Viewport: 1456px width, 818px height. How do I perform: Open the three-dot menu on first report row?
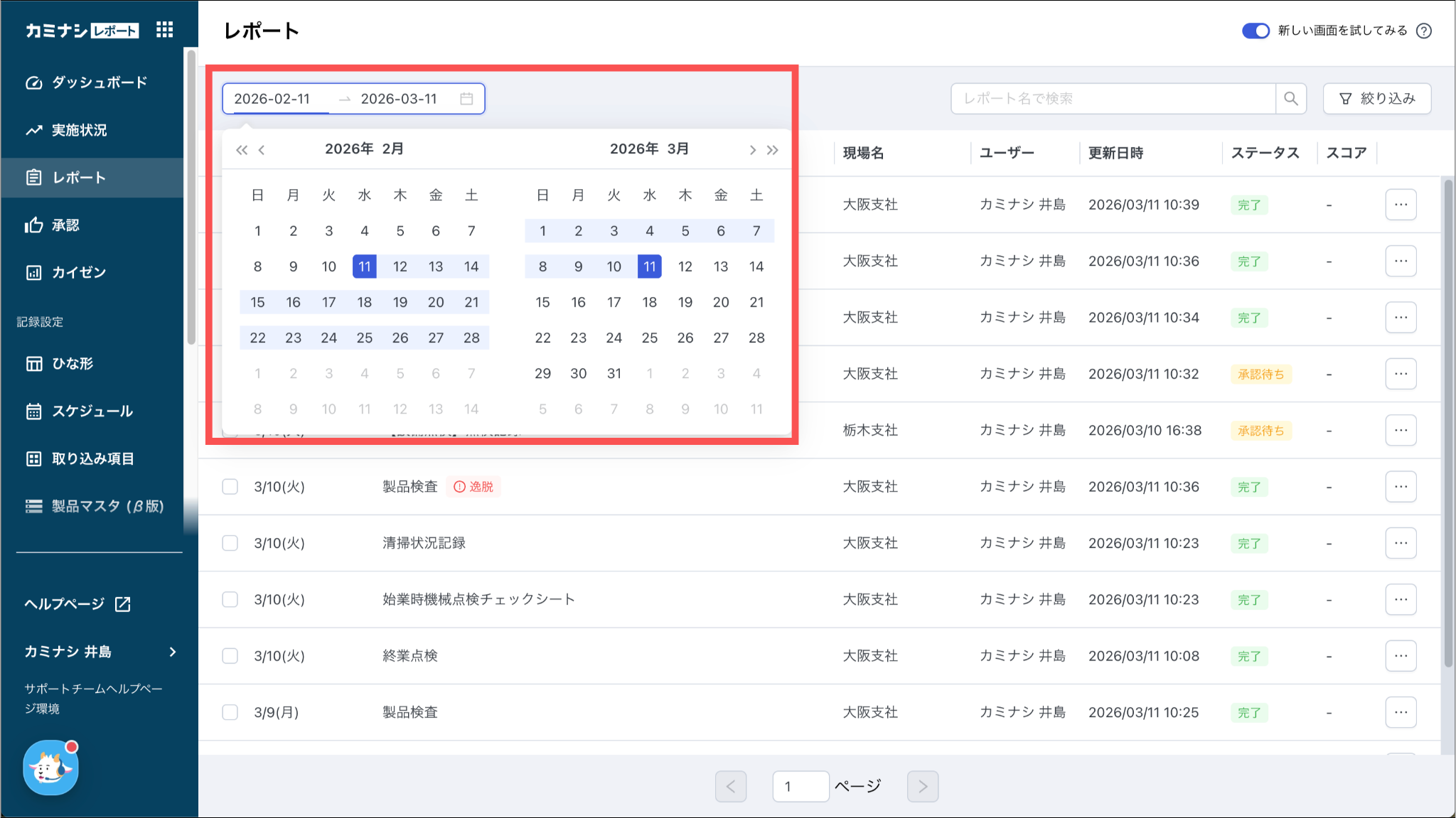1401,205
